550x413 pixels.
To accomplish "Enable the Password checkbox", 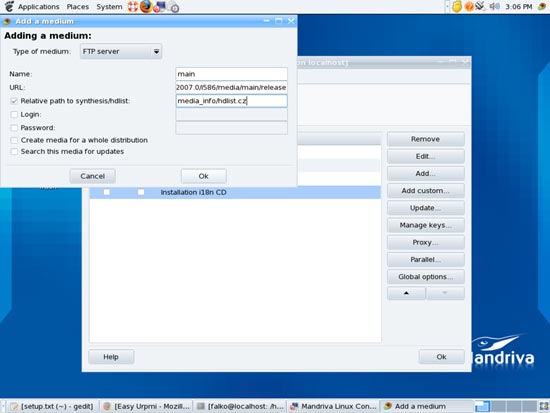I will coord(14,128).
